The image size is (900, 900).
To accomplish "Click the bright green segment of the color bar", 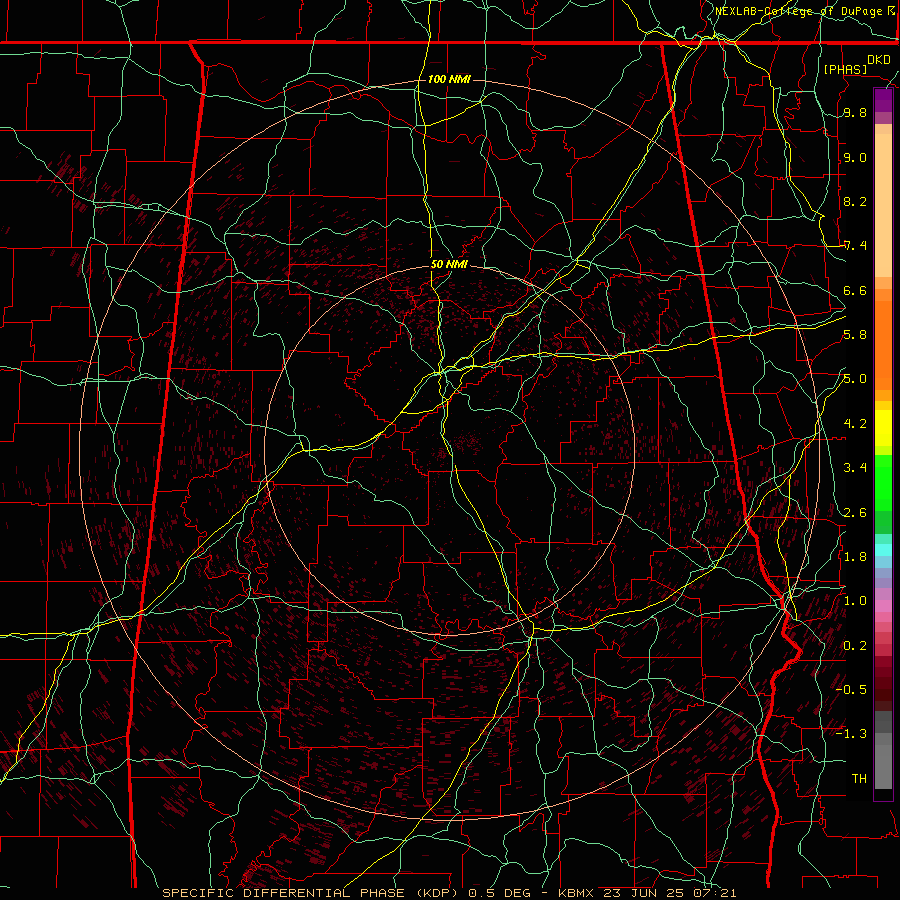I will (x=883, y=482).
